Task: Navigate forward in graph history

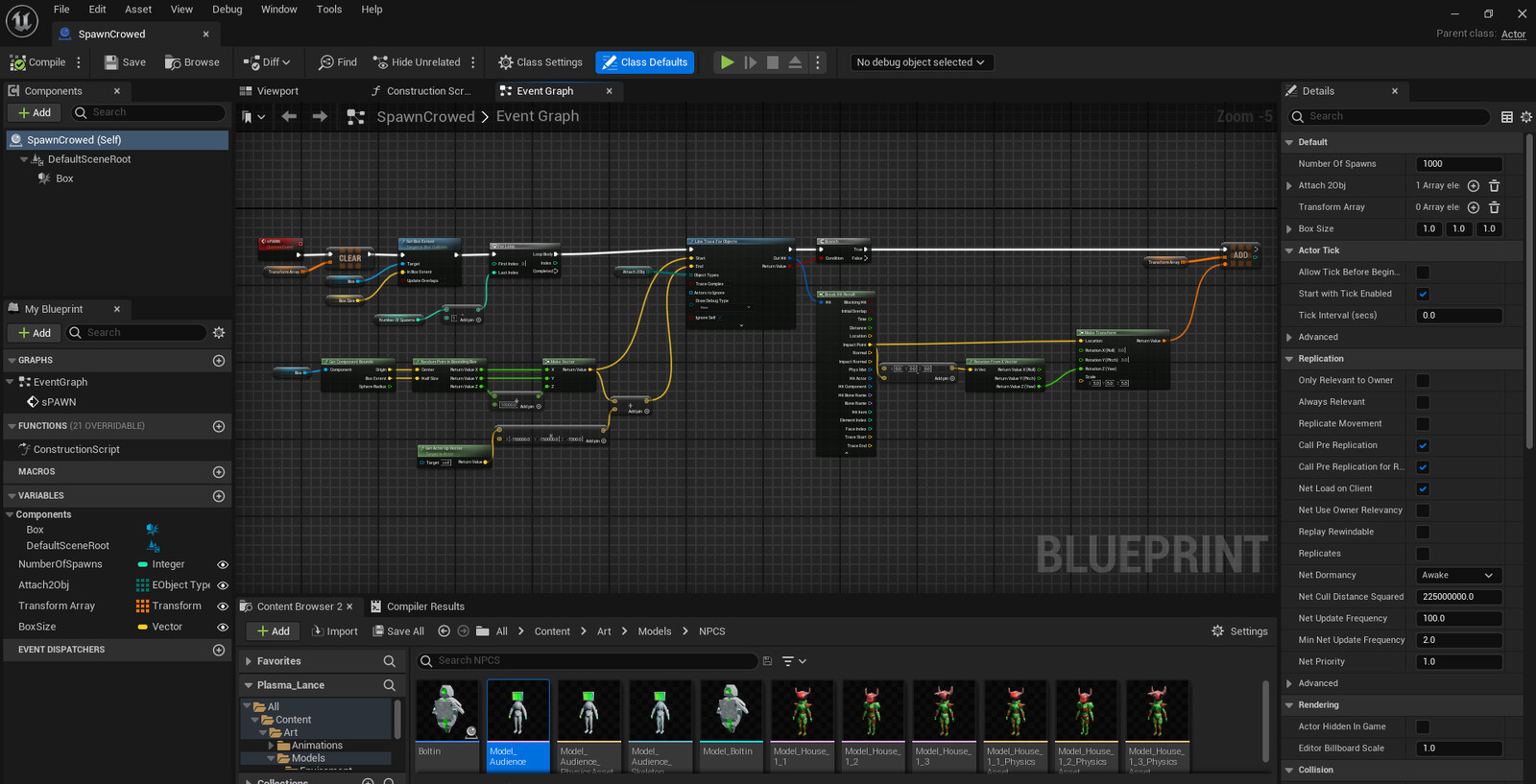Action: tap(320, 116)
